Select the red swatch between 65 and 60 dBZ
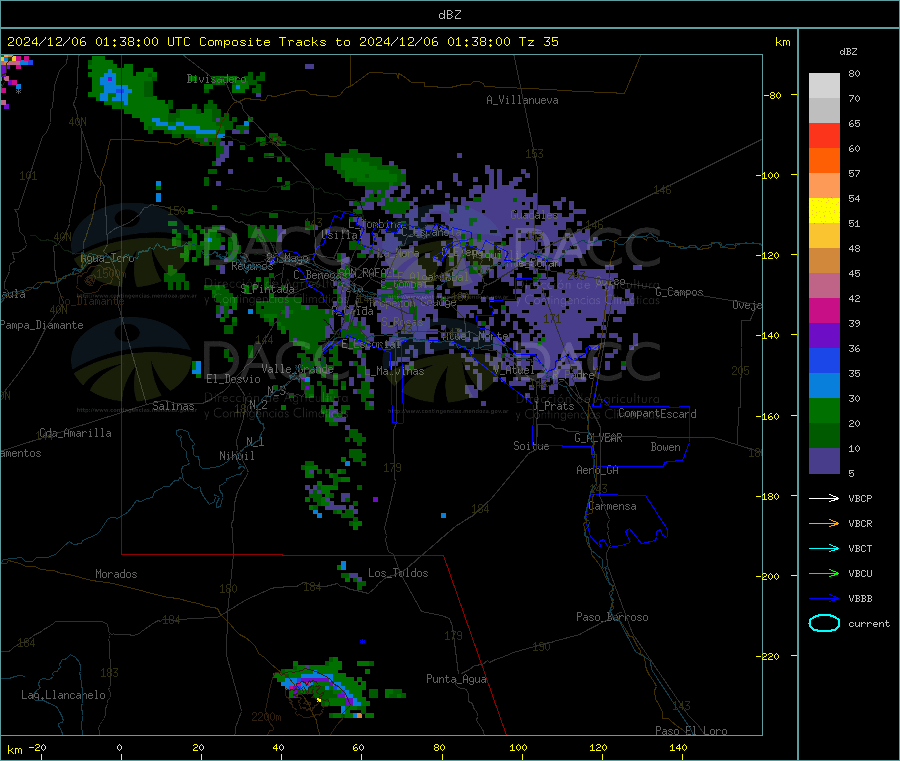The image size is (900, 761). click(x=824, y=135)
